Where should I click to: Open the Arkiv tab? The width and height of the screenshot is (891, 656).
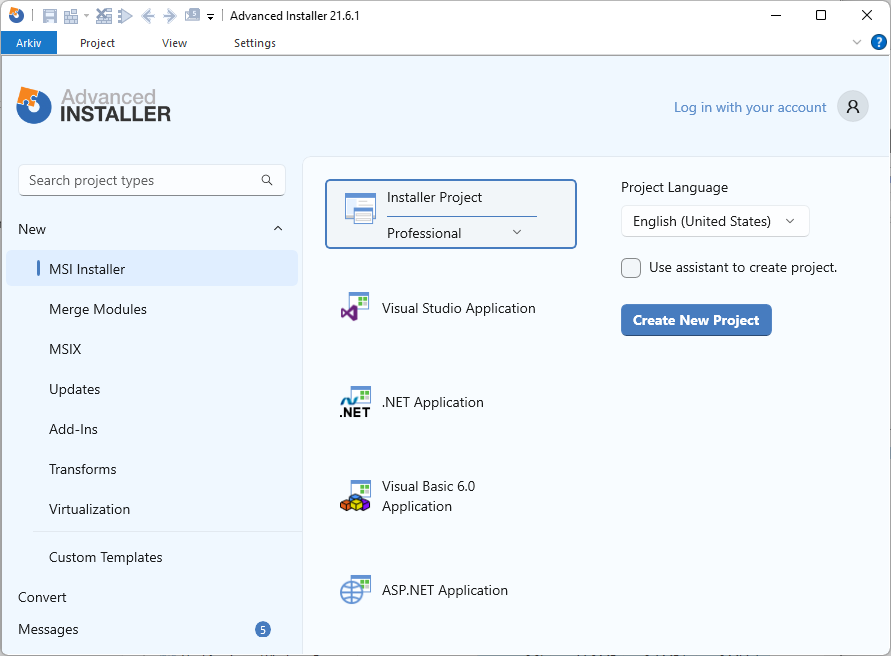coord(29,43)
